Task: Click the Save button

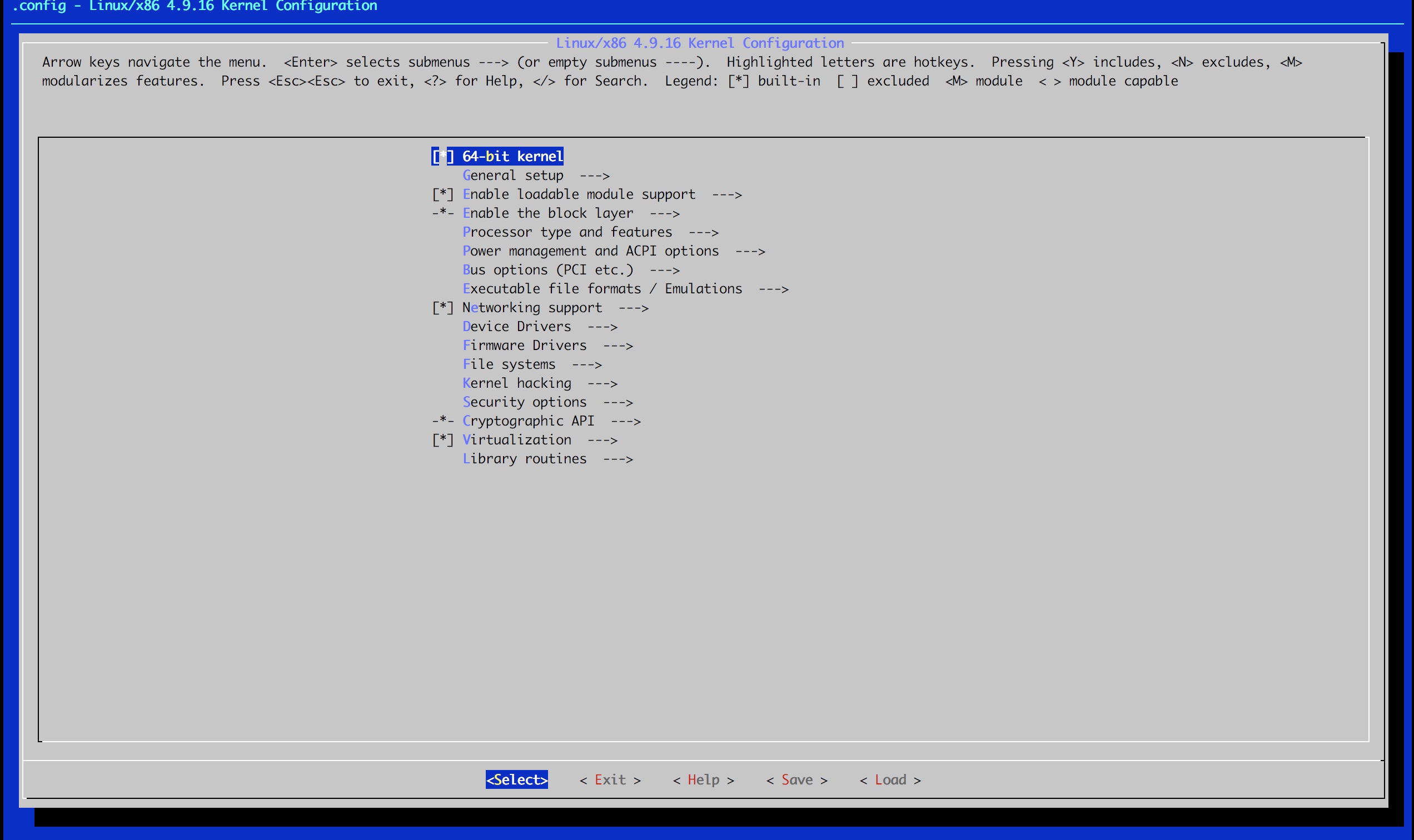Action: point(796,779)
